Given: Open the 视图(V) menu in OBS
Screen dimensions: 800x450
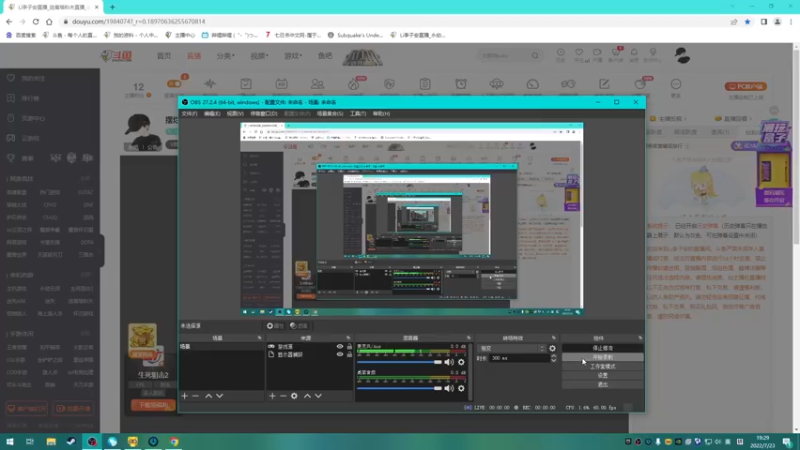Looking at the screenshot, I should click(x=235, y=114).
